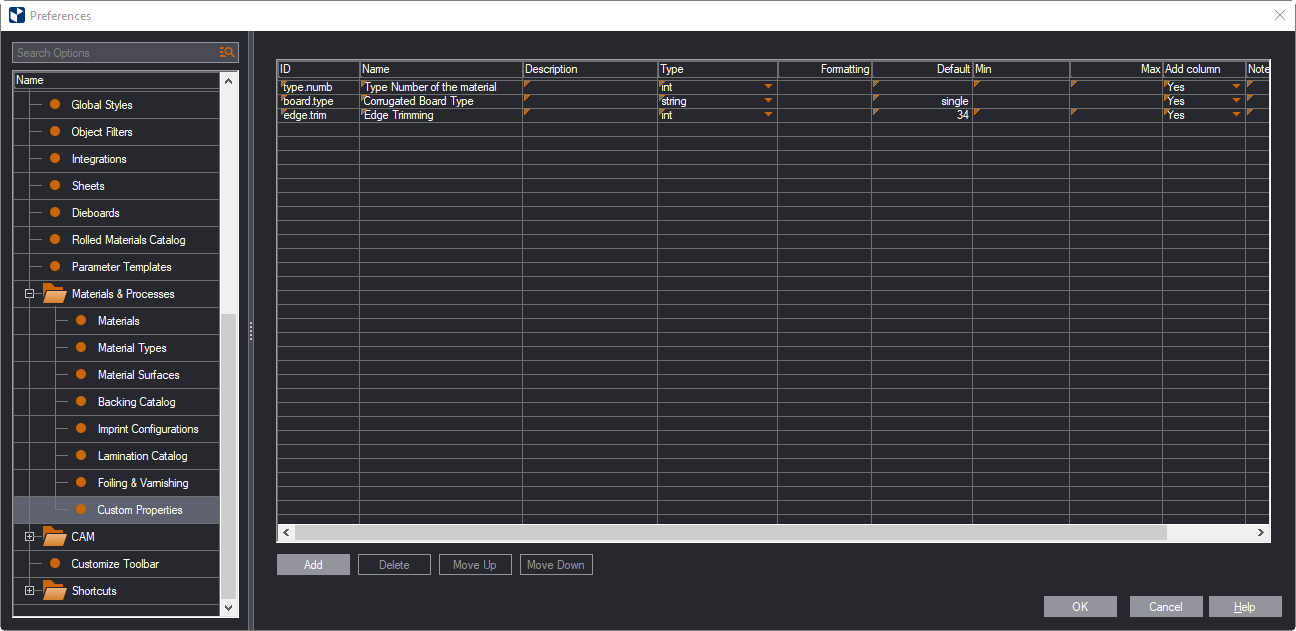Click the Materials & Processes folder icon
Screen dimensions: 1296x631
54,294
